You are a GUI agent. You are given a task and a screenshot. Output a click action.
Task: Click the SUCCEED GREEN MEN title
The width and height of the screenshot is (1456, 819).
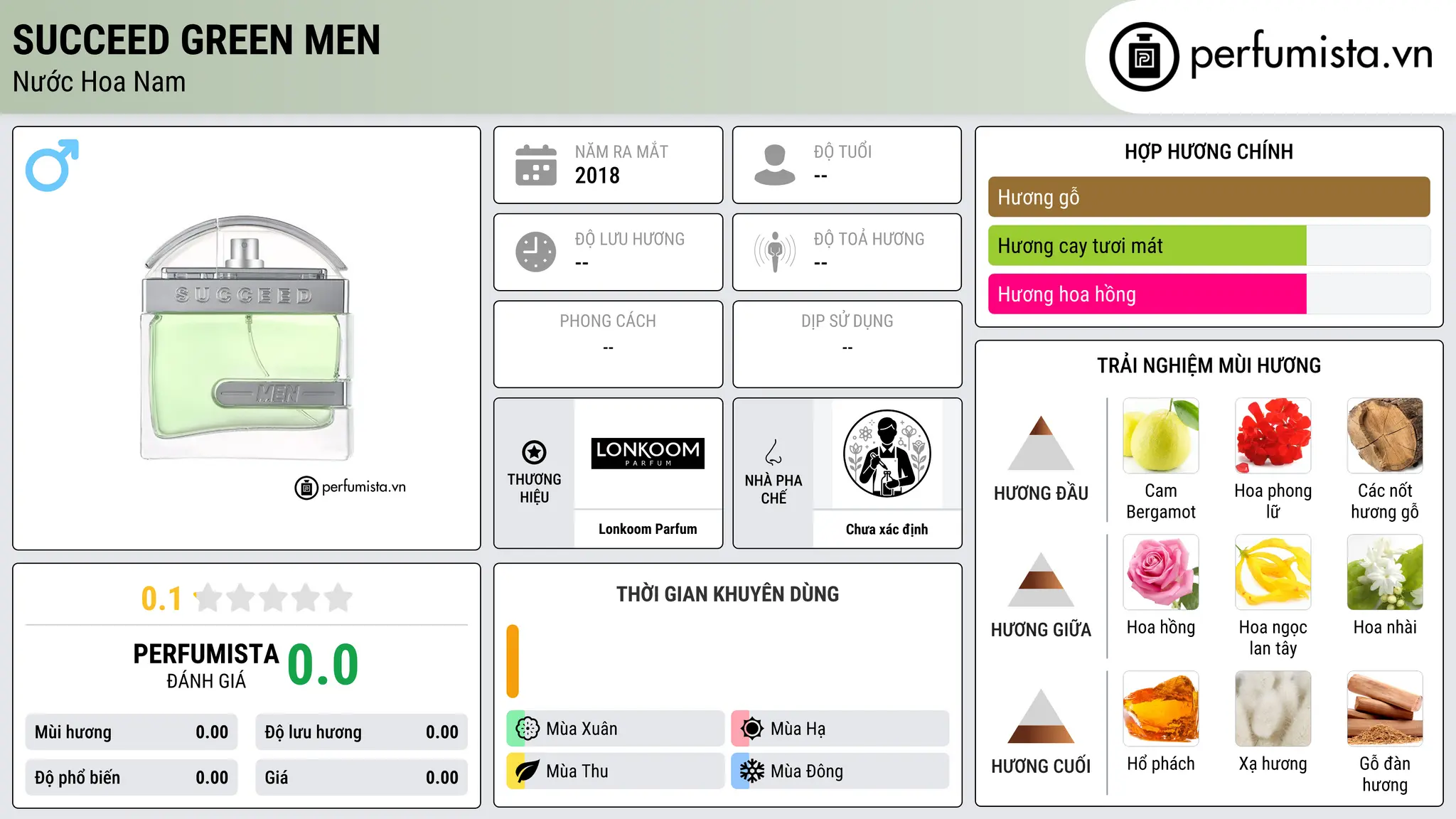[x=196, y=40]
